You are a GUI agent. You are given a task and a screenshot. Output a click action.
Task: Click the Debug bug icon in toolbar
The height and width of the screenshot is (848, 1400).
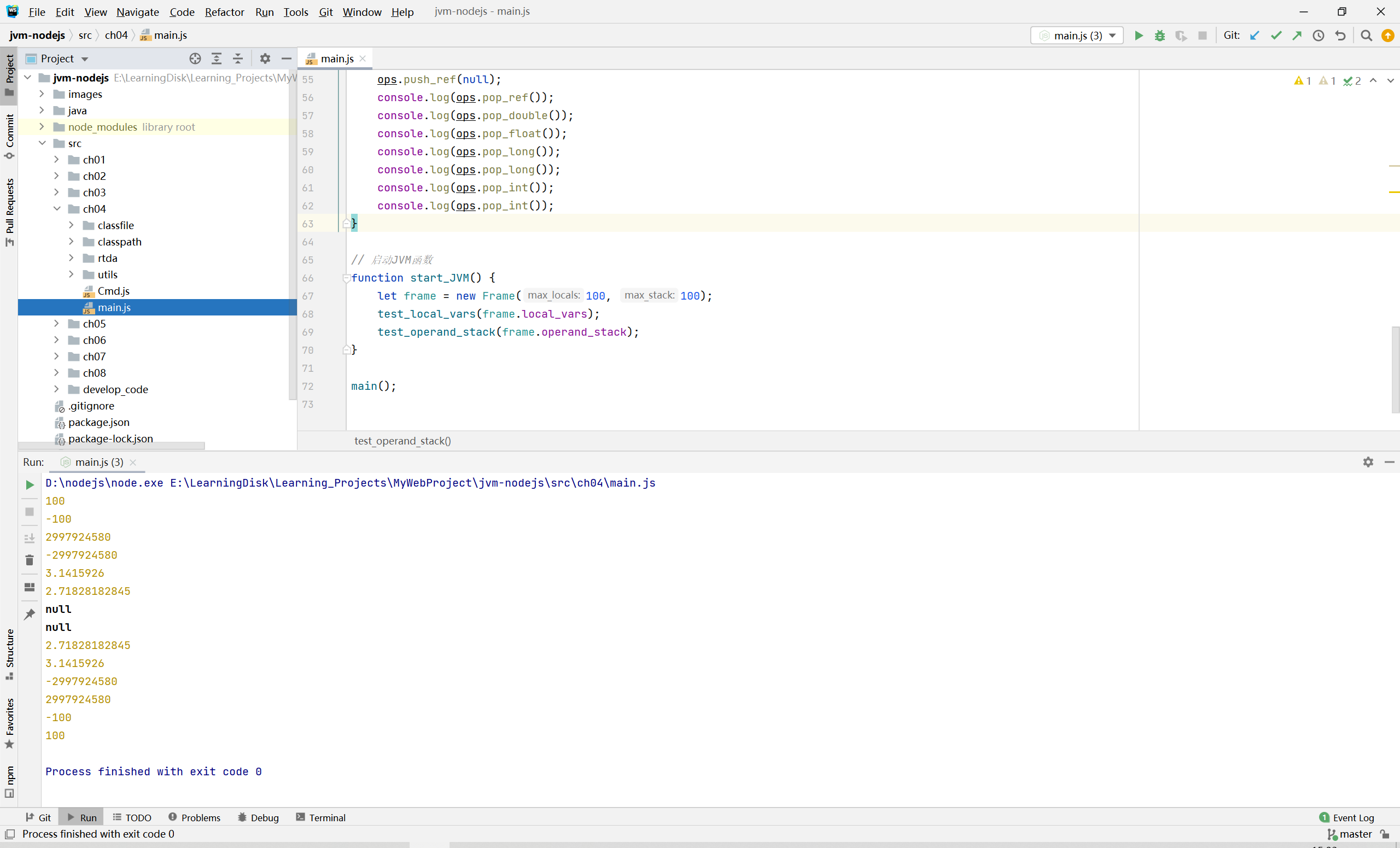pos(1160,35)
